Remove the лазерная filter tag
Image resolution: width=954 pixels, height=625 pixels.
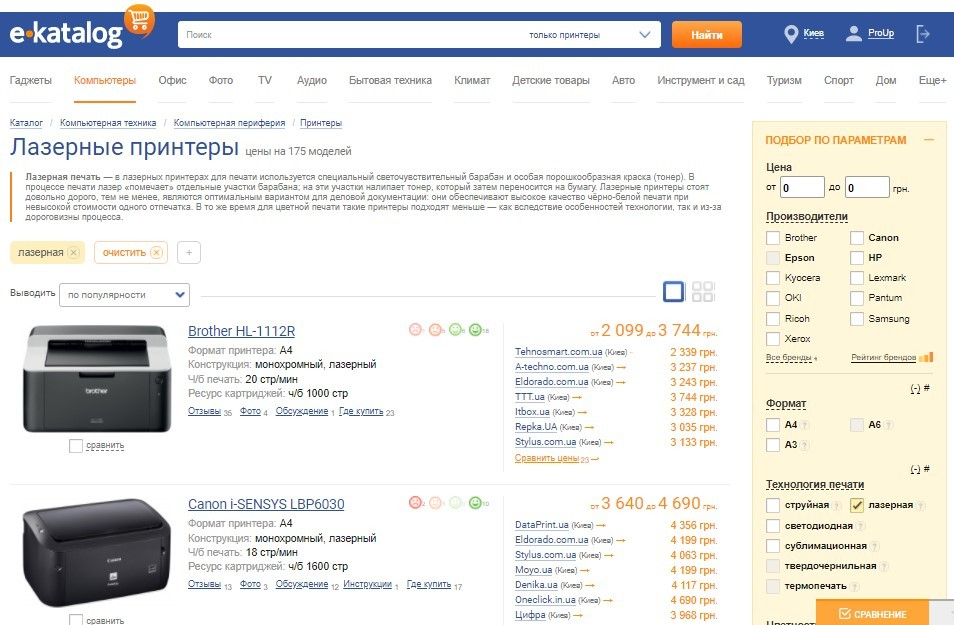[x=74, y=252]
